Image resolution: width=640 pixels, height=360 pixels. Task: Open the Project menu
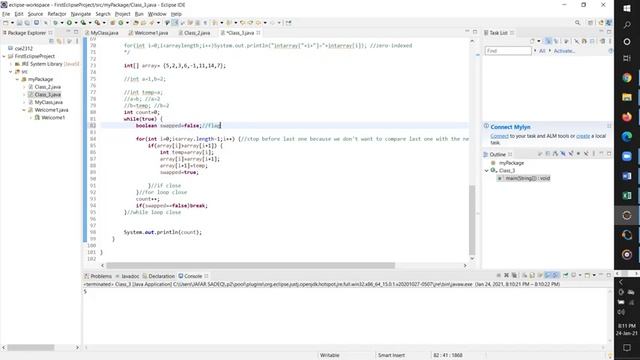122,14
